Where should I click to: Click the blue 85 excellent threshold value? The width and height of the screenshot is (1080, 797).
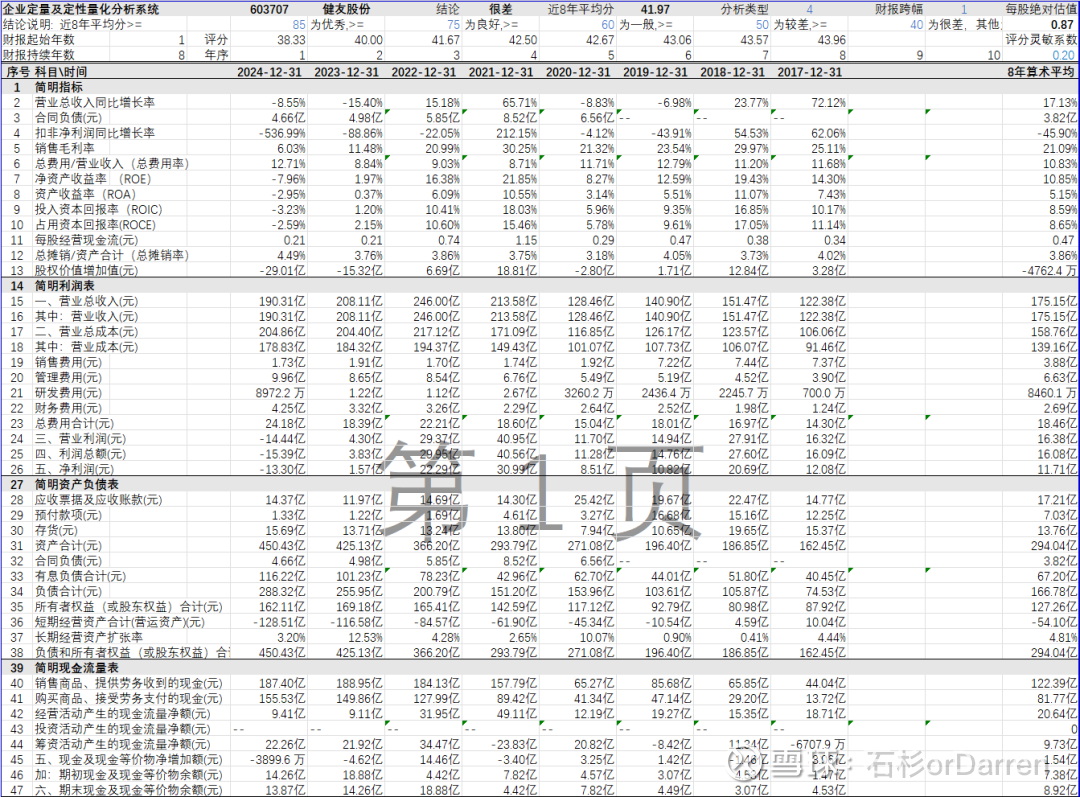(298, 24)
